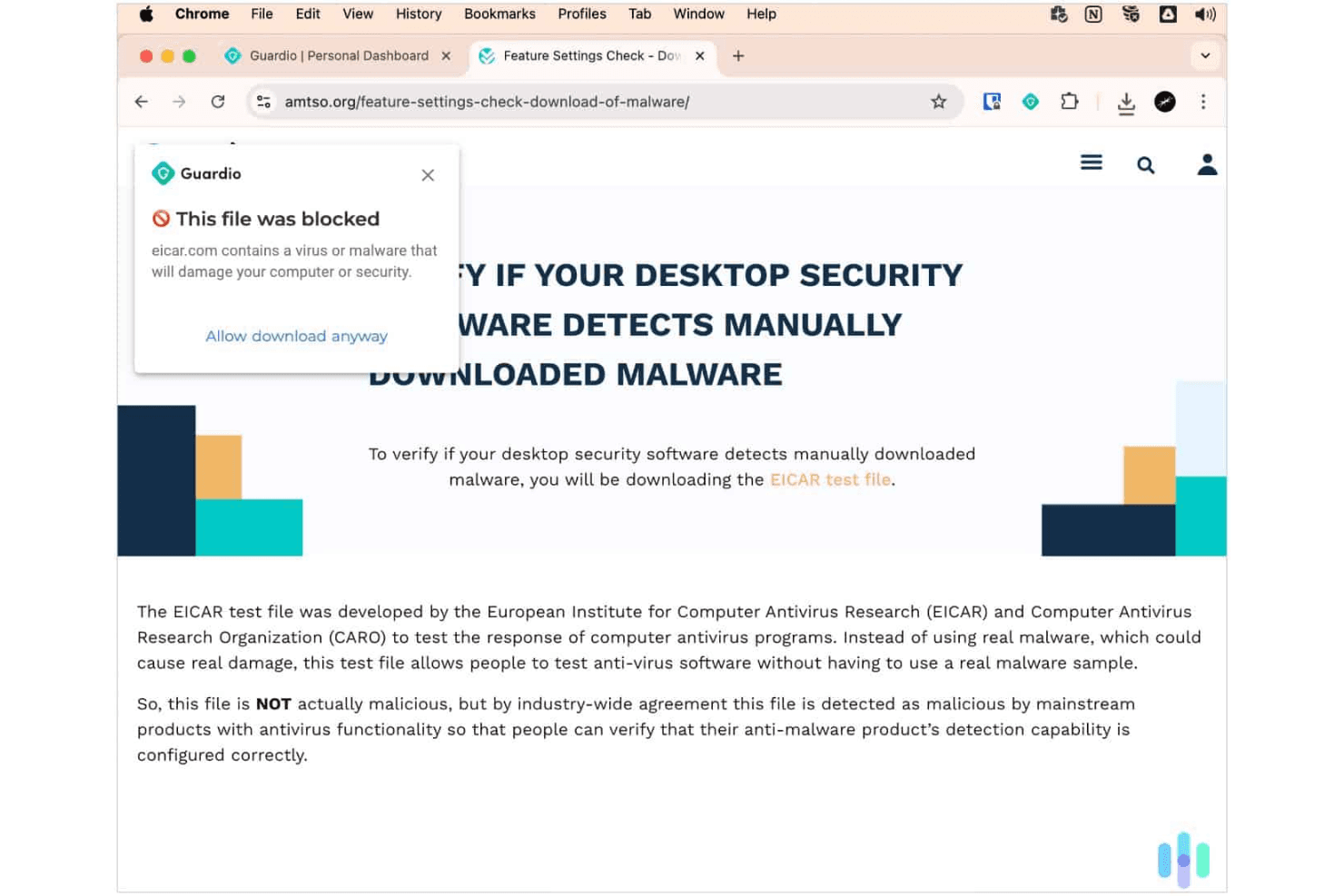Open site information icon in address bar
The image size is (1344, 896).
(263, 102)
